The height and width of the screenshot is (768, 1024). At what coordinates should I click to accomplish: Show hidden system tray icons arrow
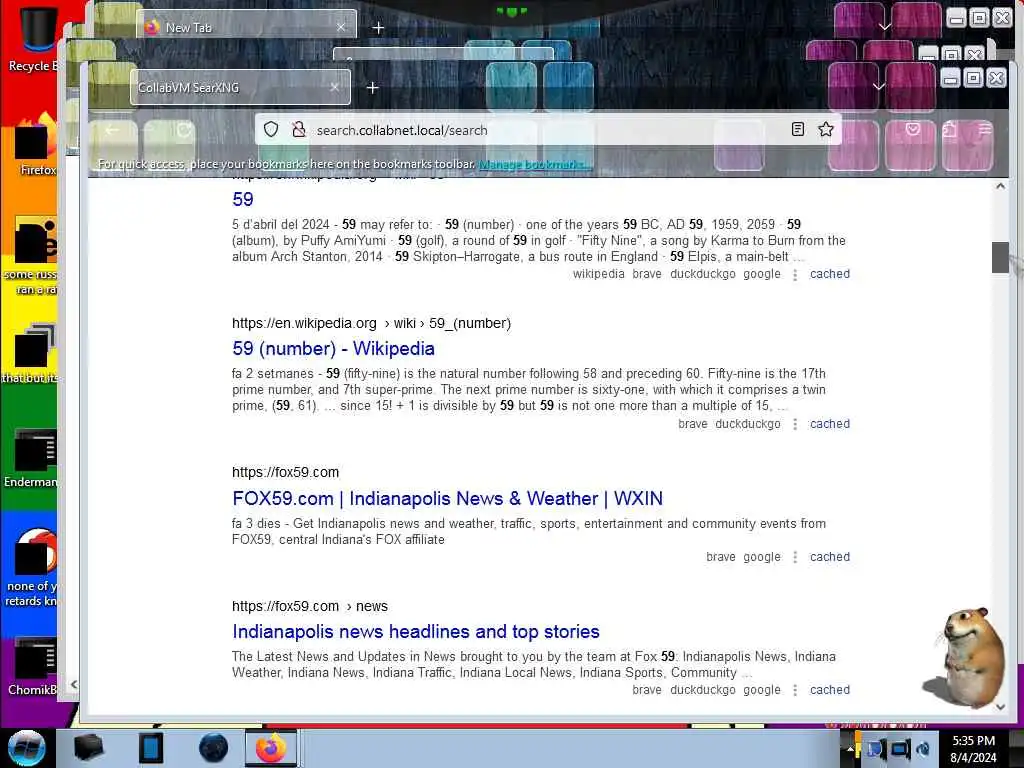tap(850, 749)
